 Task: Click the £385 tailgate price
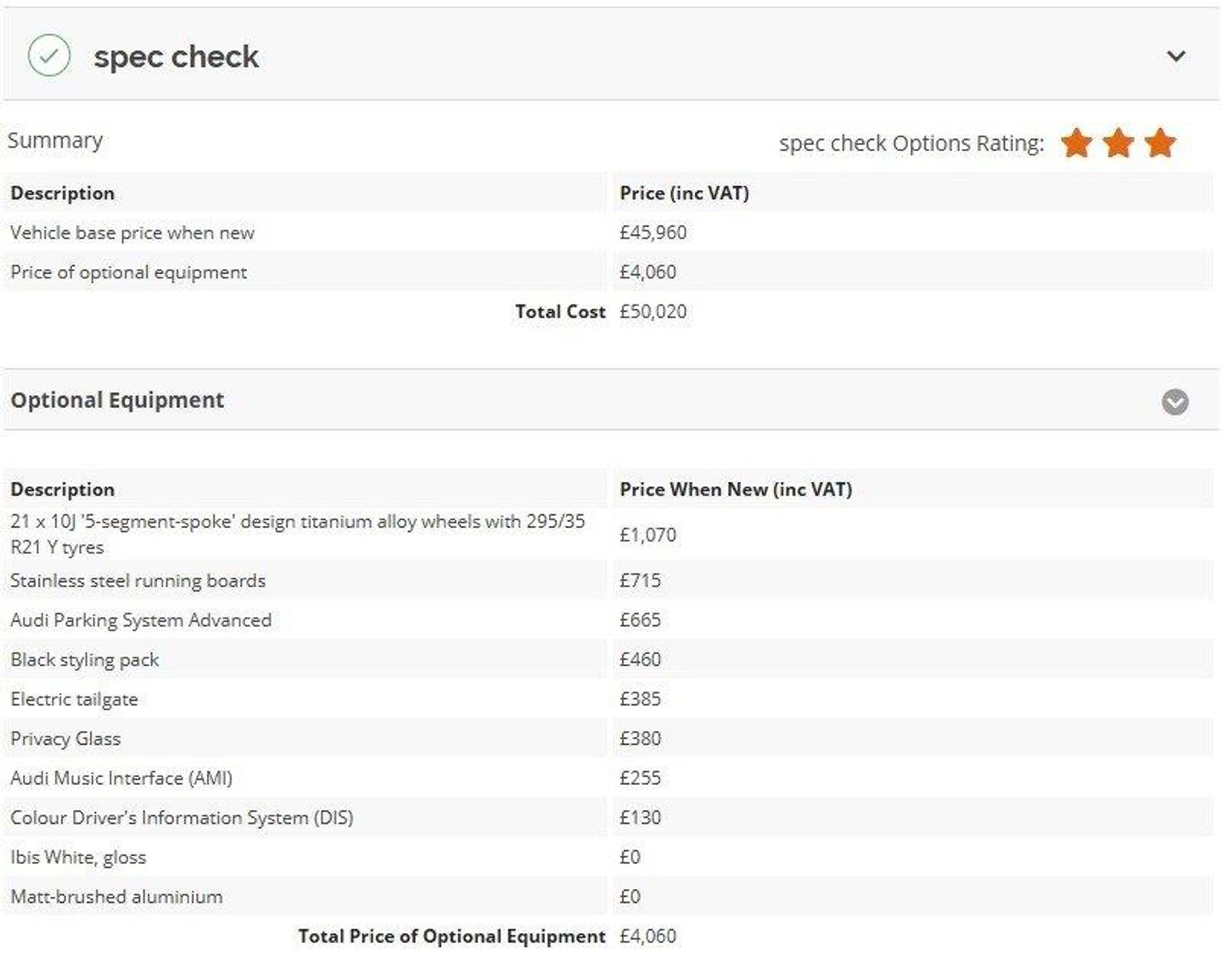(x=640, y=699)
